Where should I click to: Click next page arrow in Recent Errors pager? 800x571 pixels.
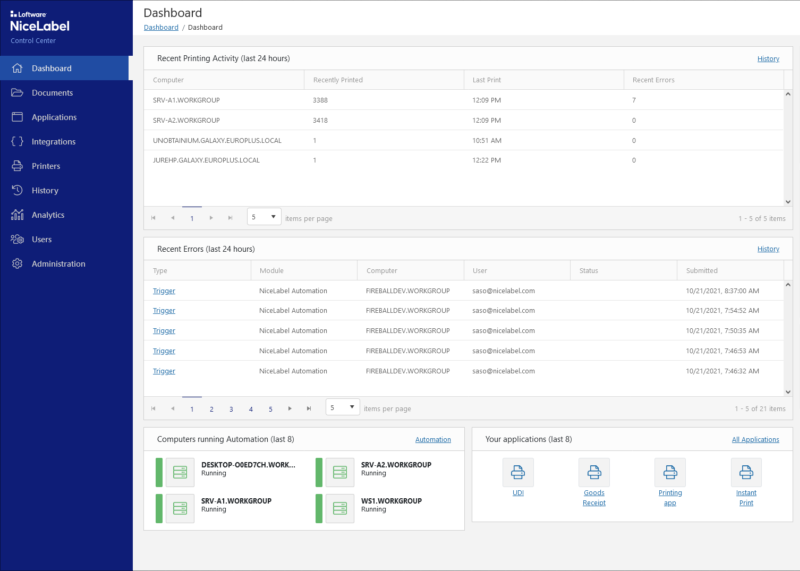pyautogui.click(x=290, y=408)
